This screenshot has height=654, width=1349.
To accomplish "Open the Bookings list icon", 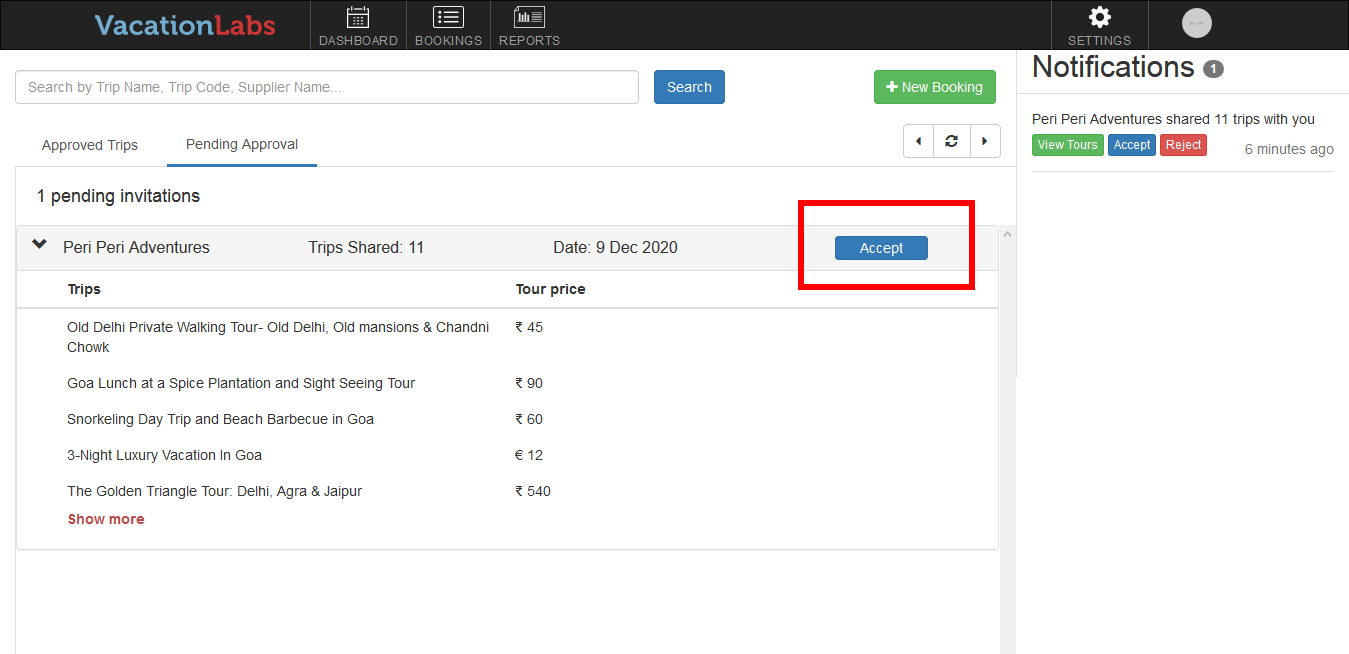I will [448, 17].
